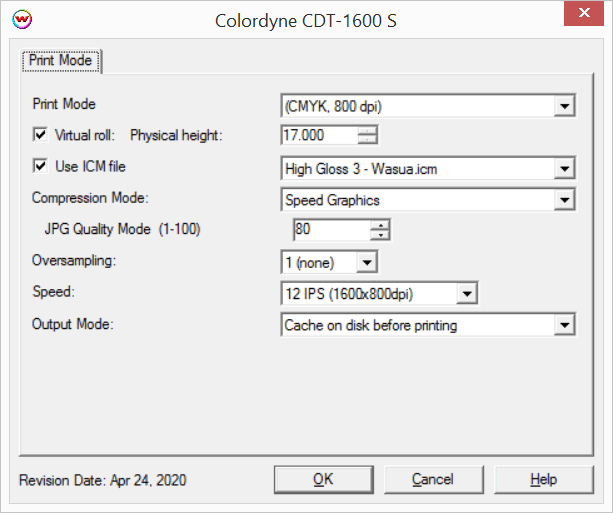
Task: Open the Oversampling dropdown 1 (none)
Action: click(329, 262)
